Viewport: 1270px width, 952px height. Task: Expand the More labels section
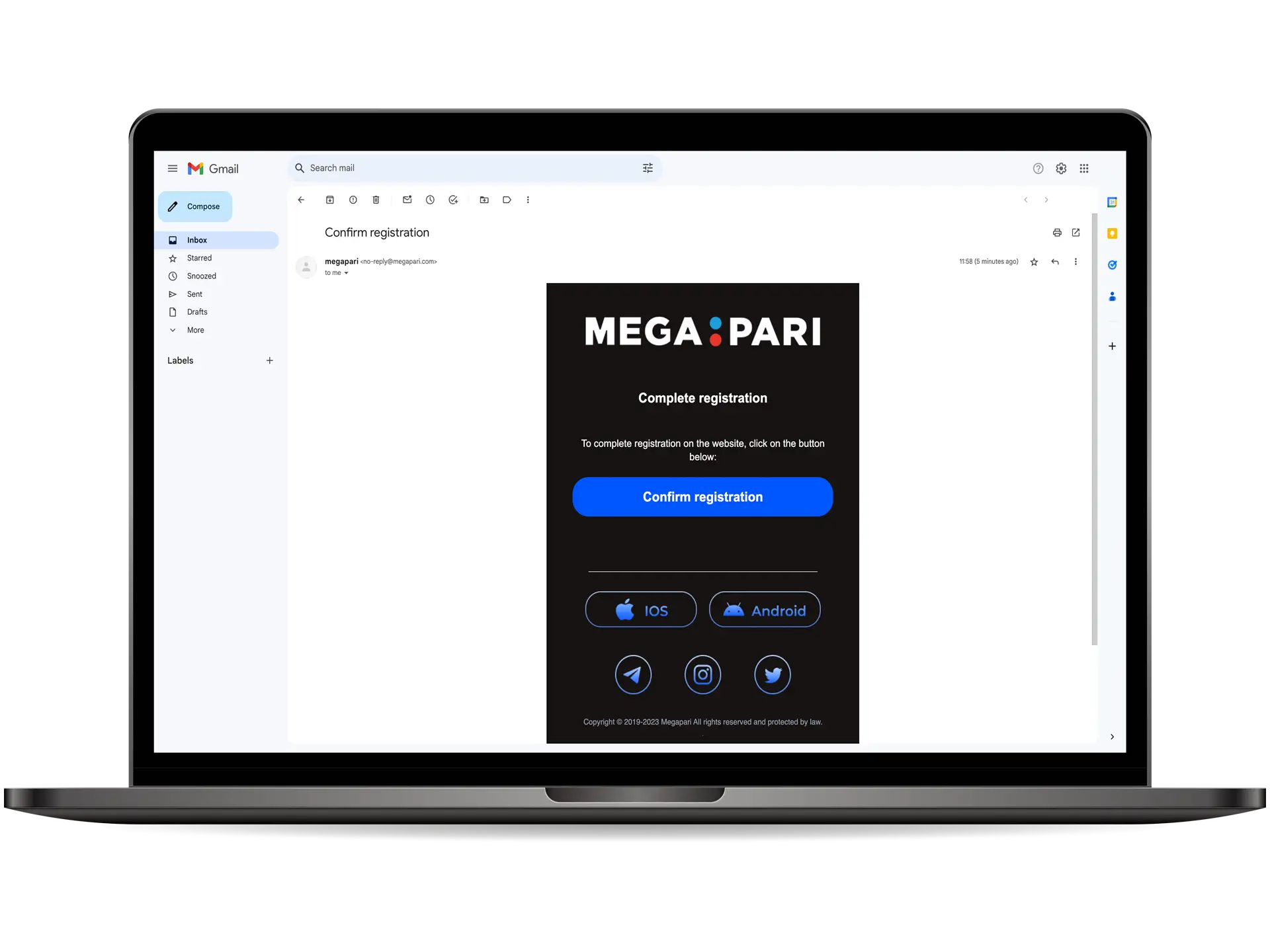[195, 330]
